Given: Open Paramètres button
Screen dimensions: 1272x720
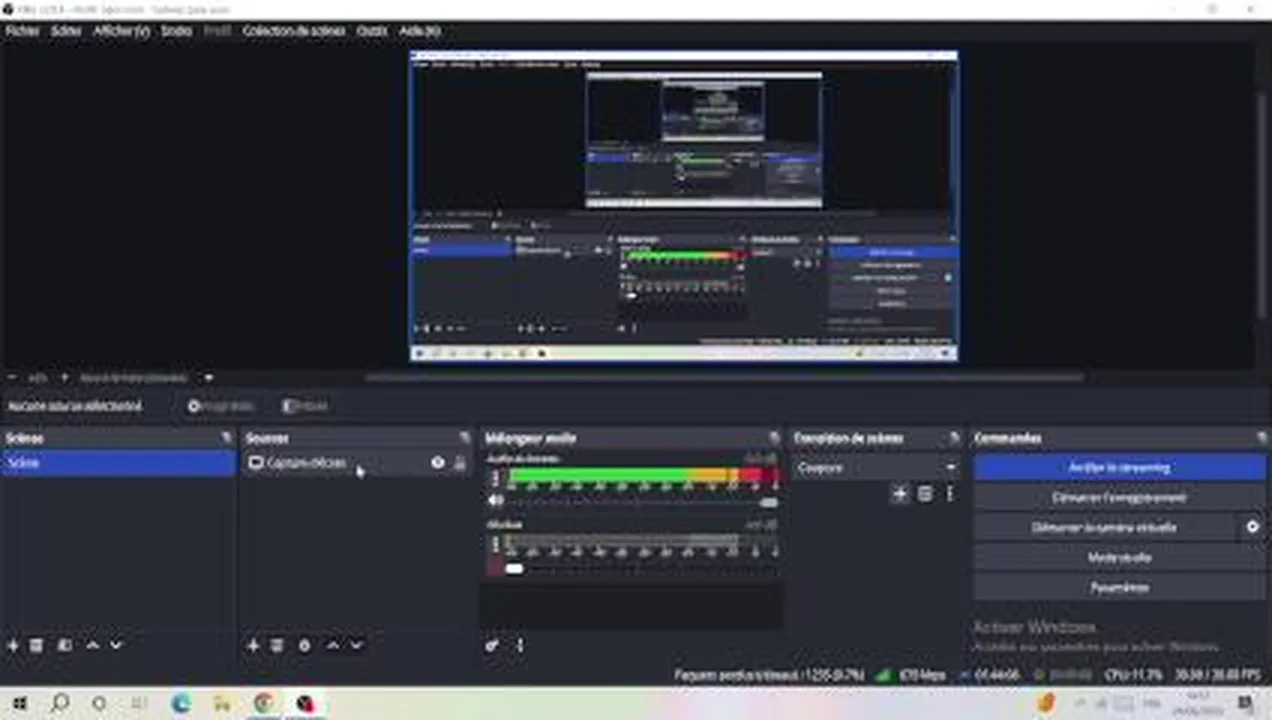Looking at the screenshot, I should (1119, 587).
